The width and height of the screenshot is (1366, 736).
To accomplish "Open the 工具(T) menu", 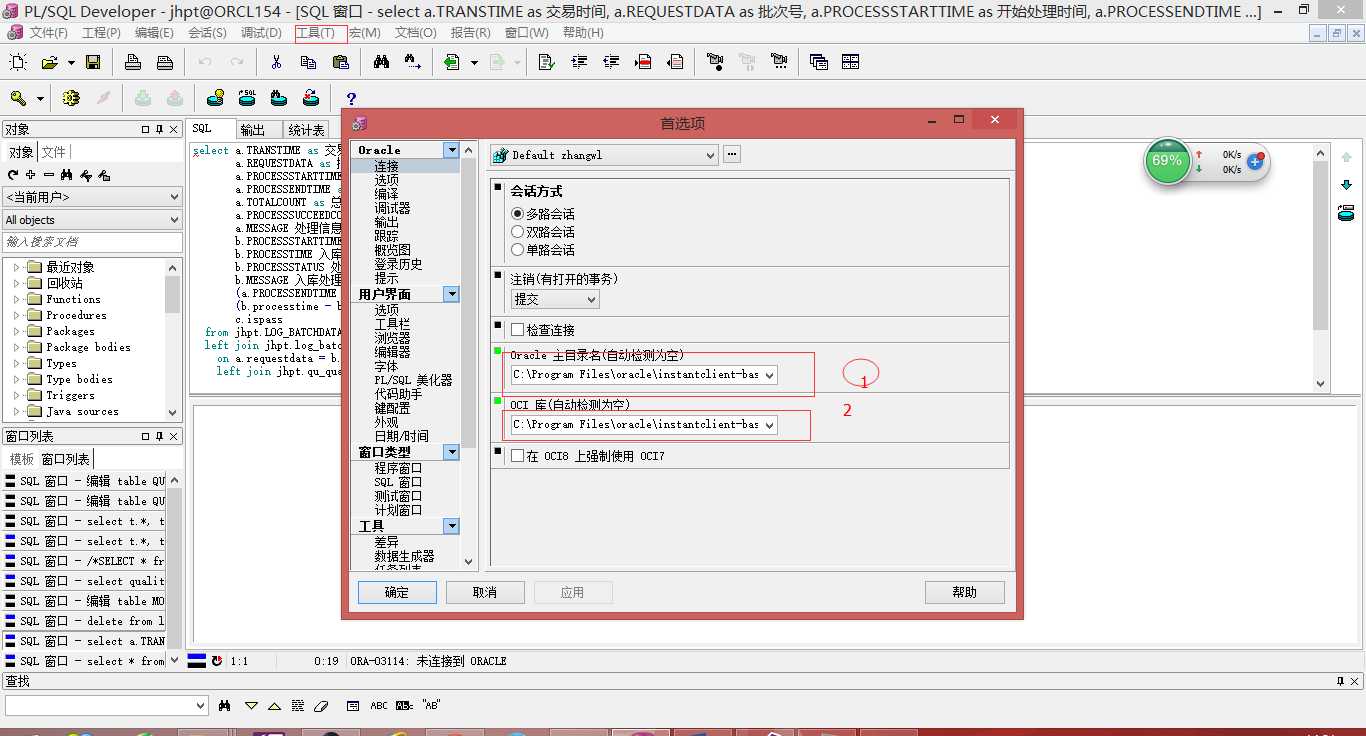I will tap(315, 33).
